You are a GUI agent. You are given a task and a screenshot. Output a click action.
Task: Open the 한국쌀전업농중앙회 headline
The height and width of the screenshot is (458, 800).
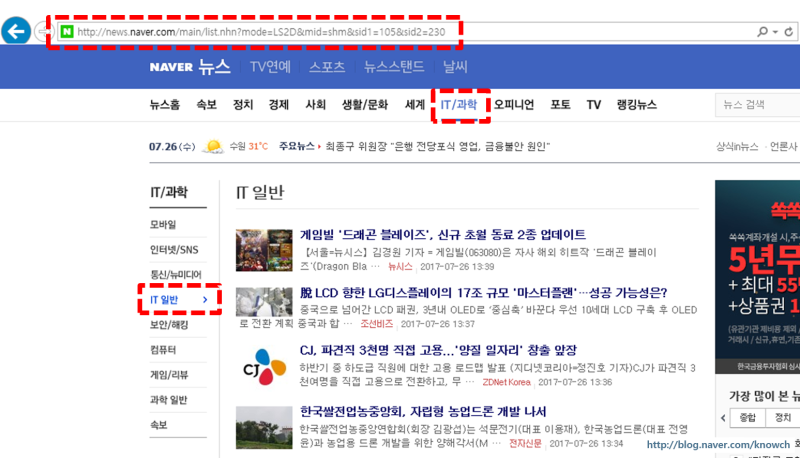click(x=423, y=411)
